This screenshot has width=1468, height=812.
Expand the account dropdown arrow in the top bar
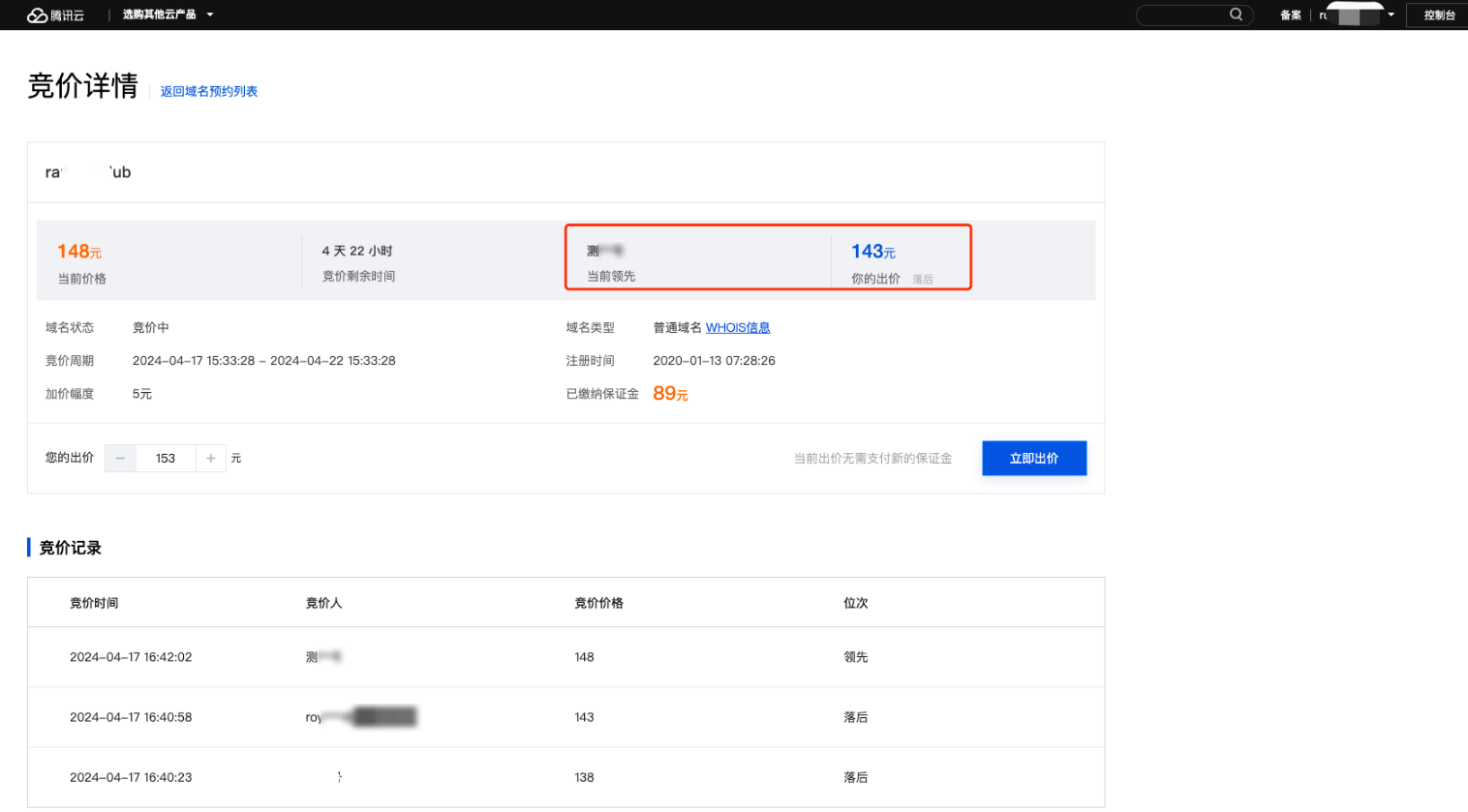1391,15
